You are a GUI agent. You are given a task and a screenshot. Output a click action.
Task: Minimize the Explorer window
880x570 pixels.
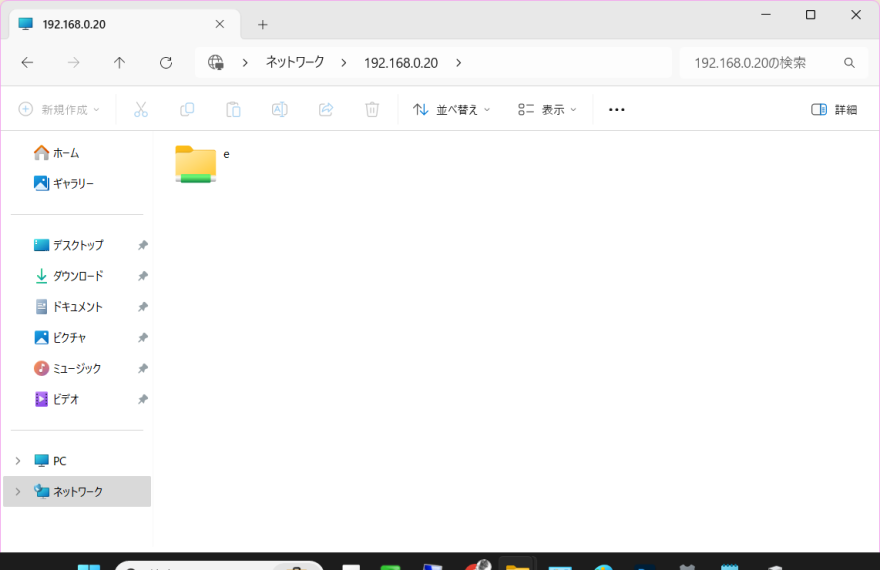pos(766,15)
